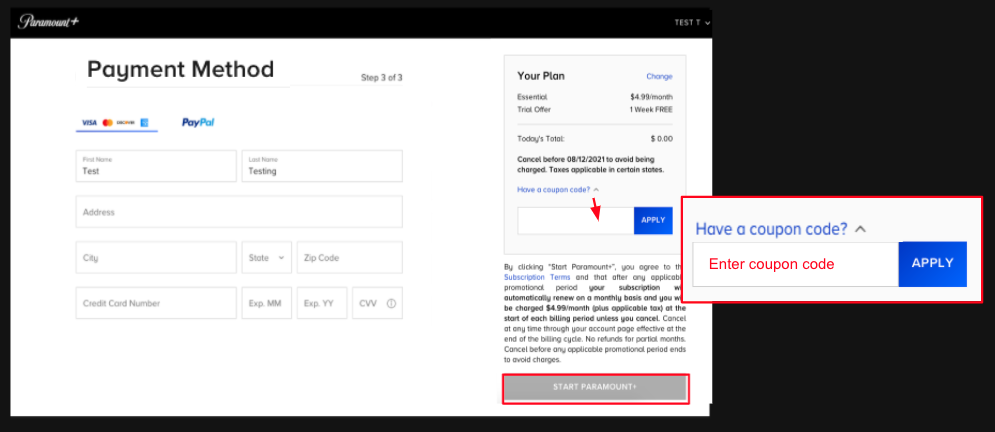
Task: Open the Subscription Terms link
Action: [537, 277]
